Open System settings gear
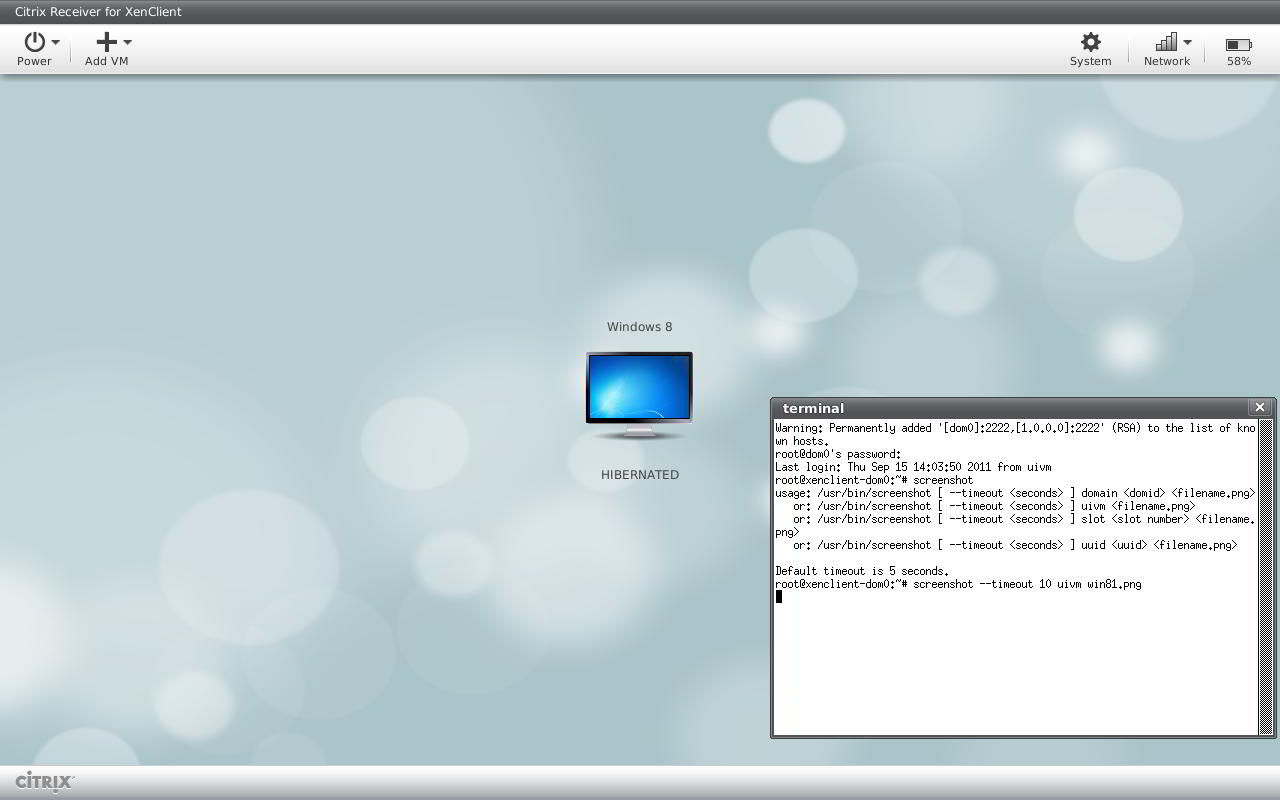This screenshot has width=1280, height=800. click(1090, 41)
